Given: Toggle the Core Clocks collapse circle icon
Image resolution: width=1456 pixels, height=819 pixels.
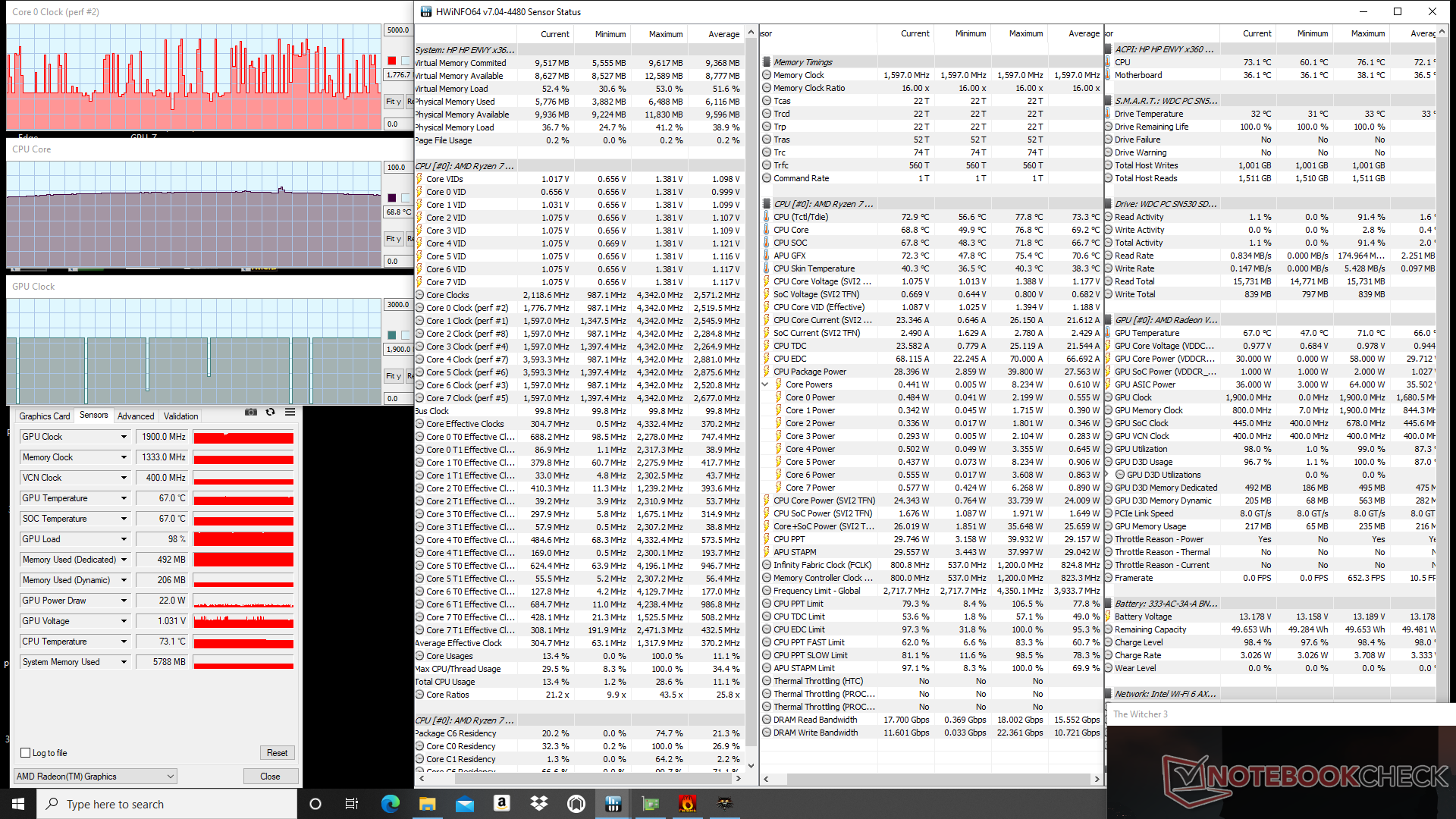Looking at the screenshot, I should tap(419, 295).
